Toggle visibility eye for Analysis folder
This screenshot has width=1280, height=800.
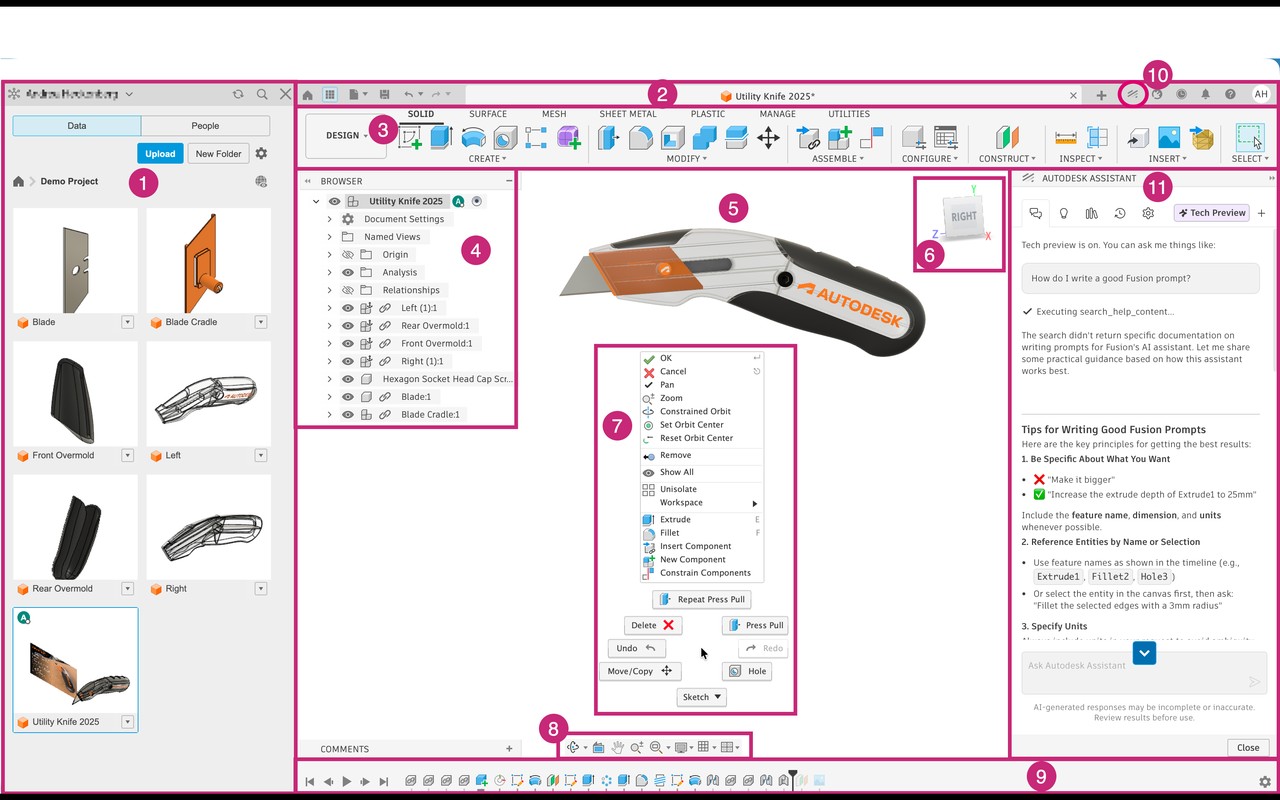click(x=348, y=272)
